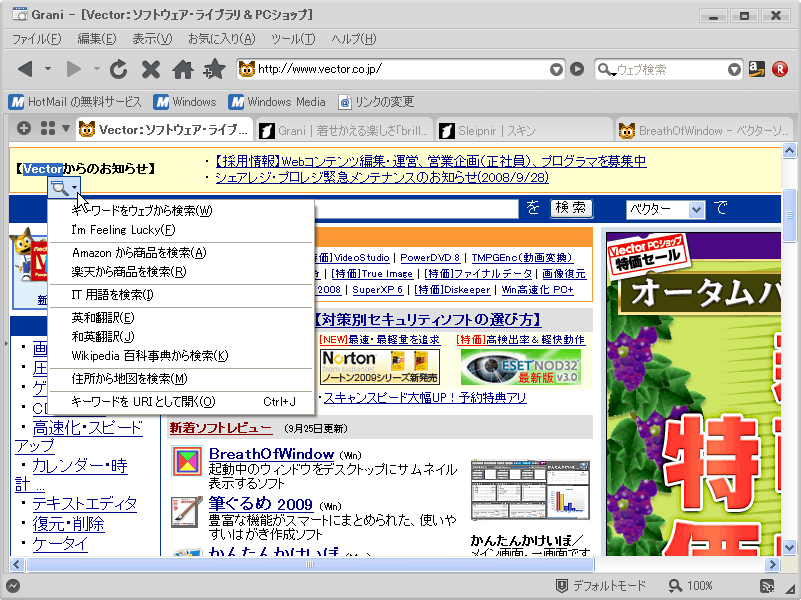Image resolution: width=801 pixels, height=600 pixels.
Task: Click the ウェブ検索 input field
Action: [x=671, y=69]
